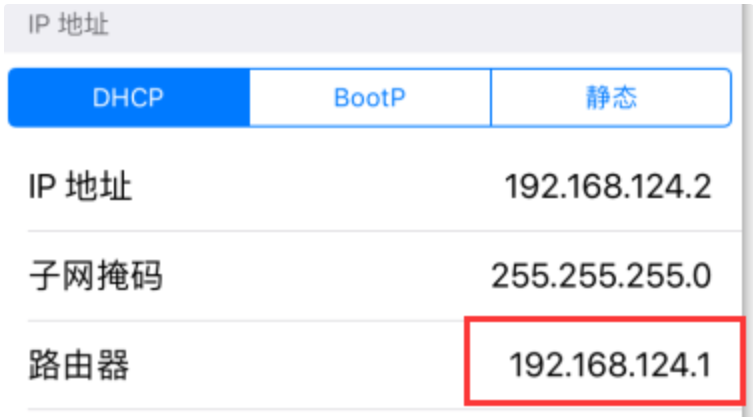The height and width of the screenshot is (417, 753).
Task: Tap the word BootP in the segmented control
Action: click(x=370, y=98)
